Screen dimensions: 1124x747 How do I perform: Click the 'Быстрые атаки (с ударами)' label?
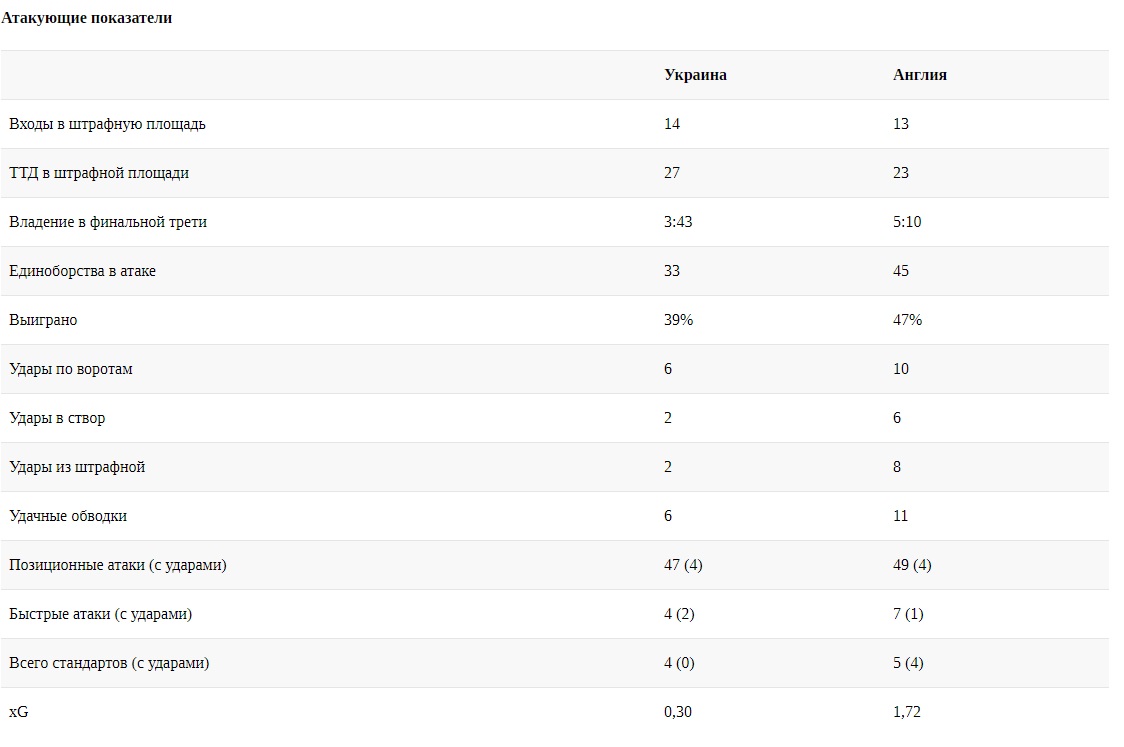tap(101, 614)
